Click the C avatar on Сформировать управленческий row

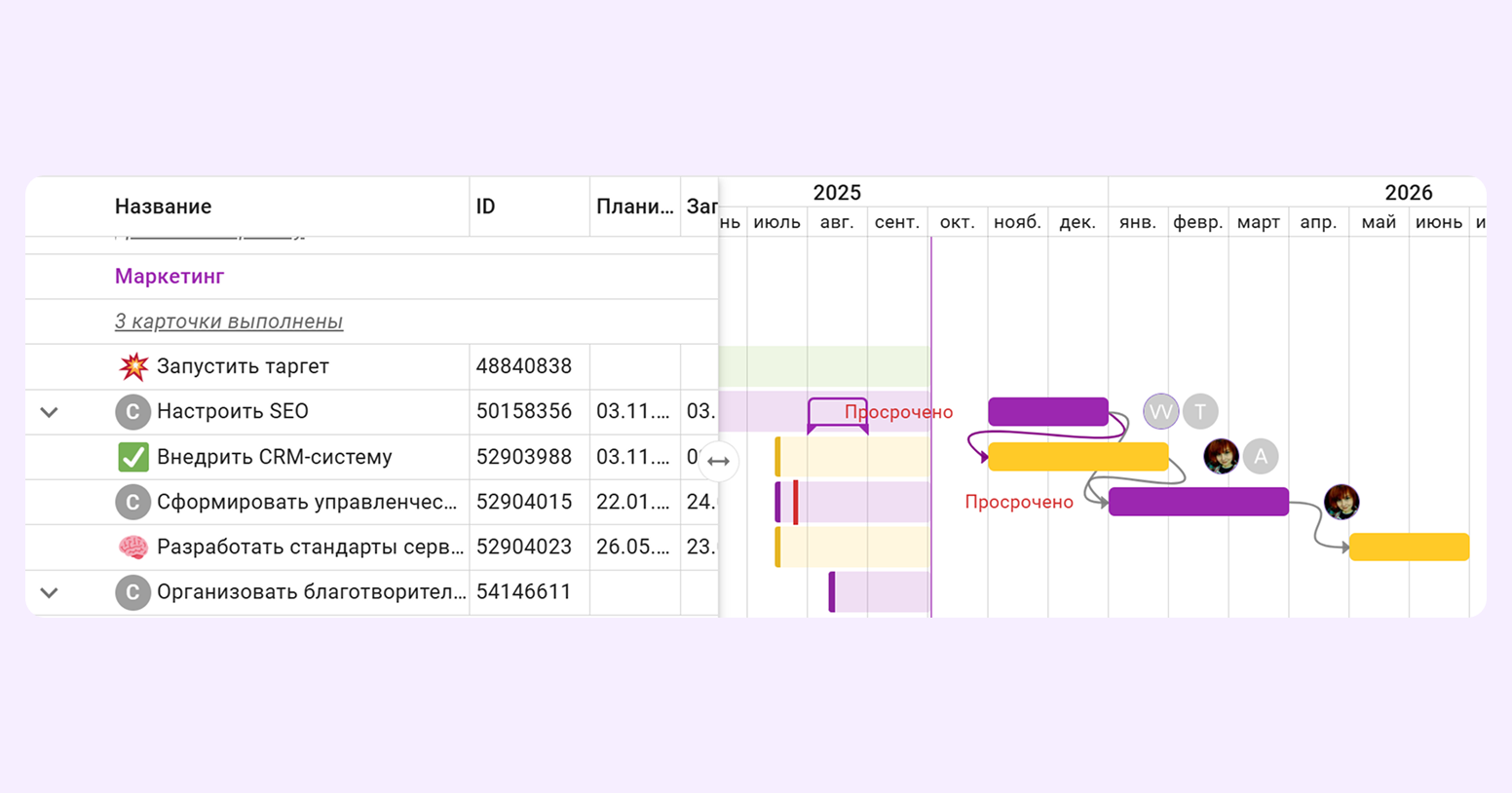(133, 503)
